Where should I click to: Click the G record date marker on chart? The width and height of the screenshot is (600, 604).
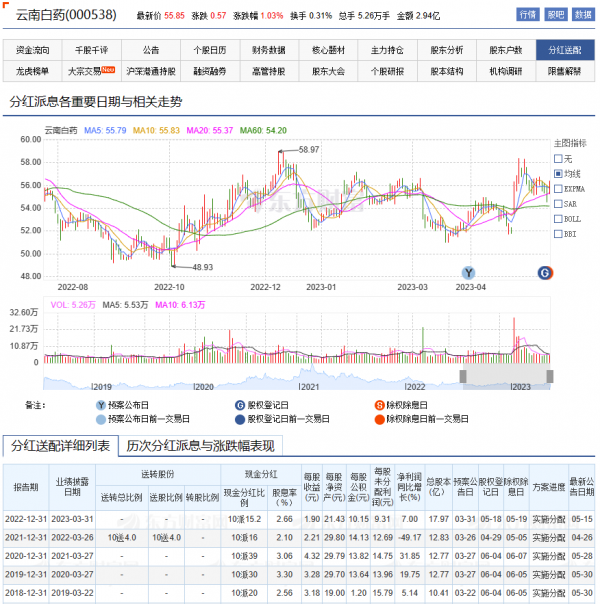(x=544, y=272)
